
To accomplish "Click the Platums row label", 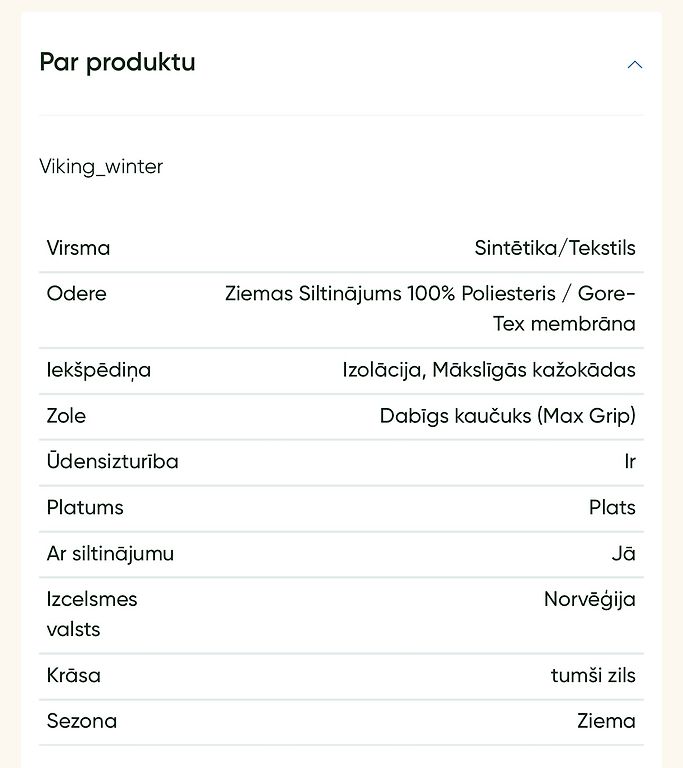I will coord(85,507).
